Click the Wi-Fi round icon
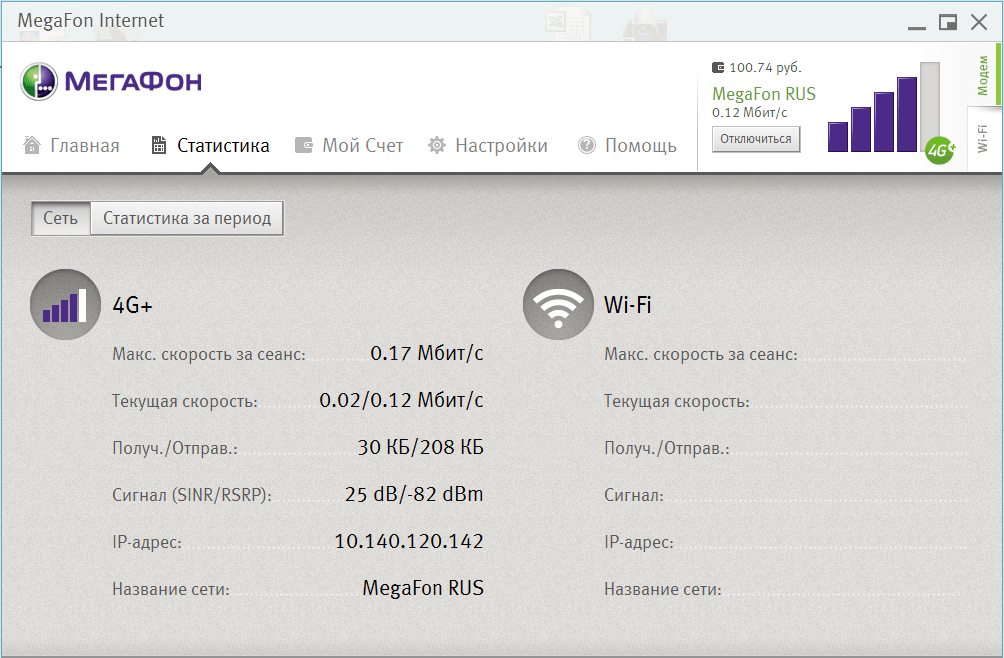Viewport: 1004px width, 658px height. 558,305
